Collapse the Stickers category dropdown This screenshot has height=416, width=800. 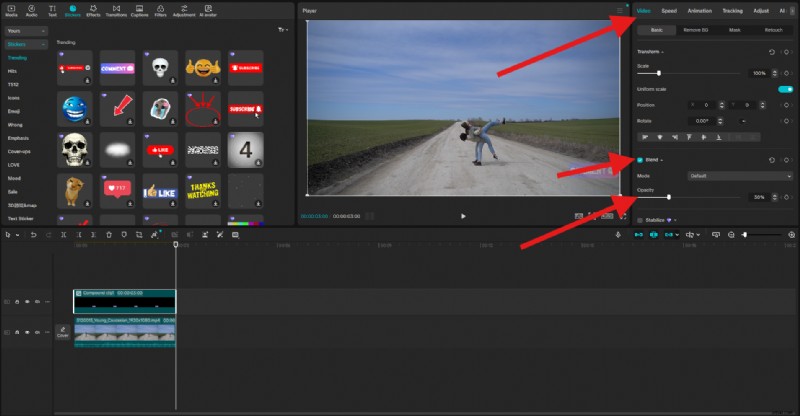click(x=27, y=44)
